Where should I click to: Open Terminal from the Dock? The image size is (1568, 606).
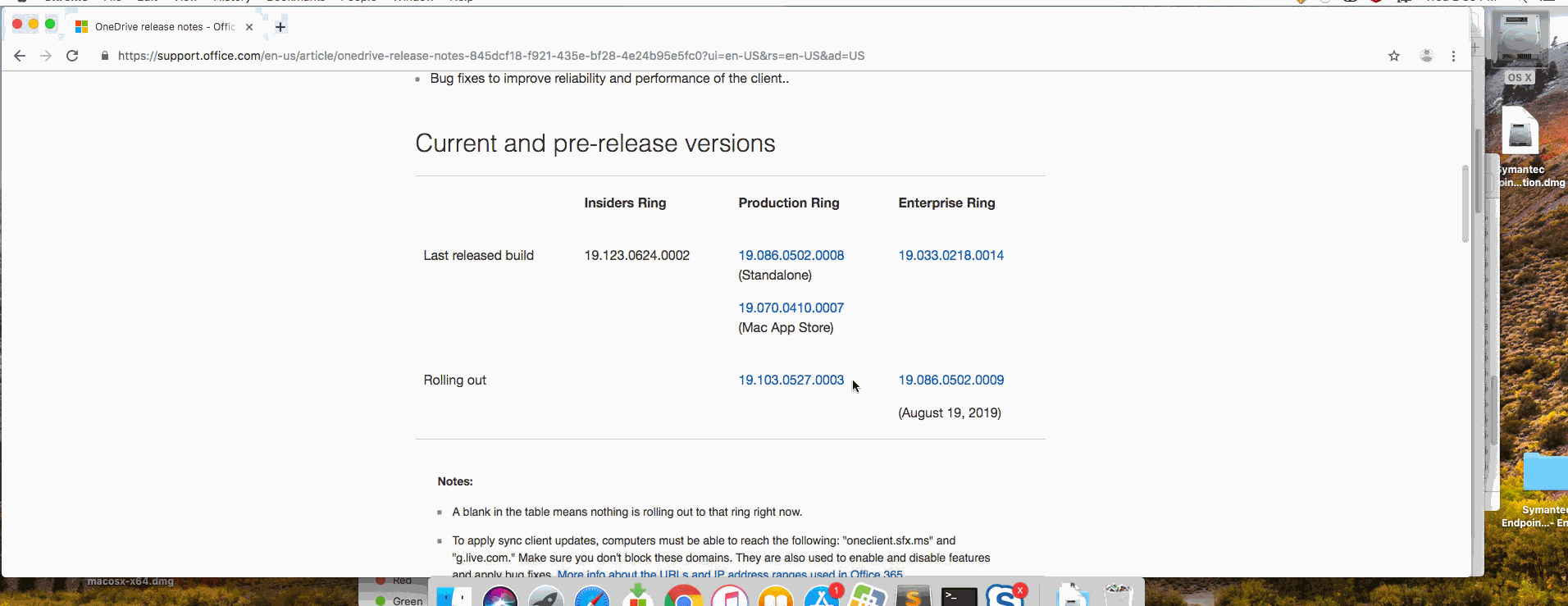pyautogui.click(x=959, y=596)
